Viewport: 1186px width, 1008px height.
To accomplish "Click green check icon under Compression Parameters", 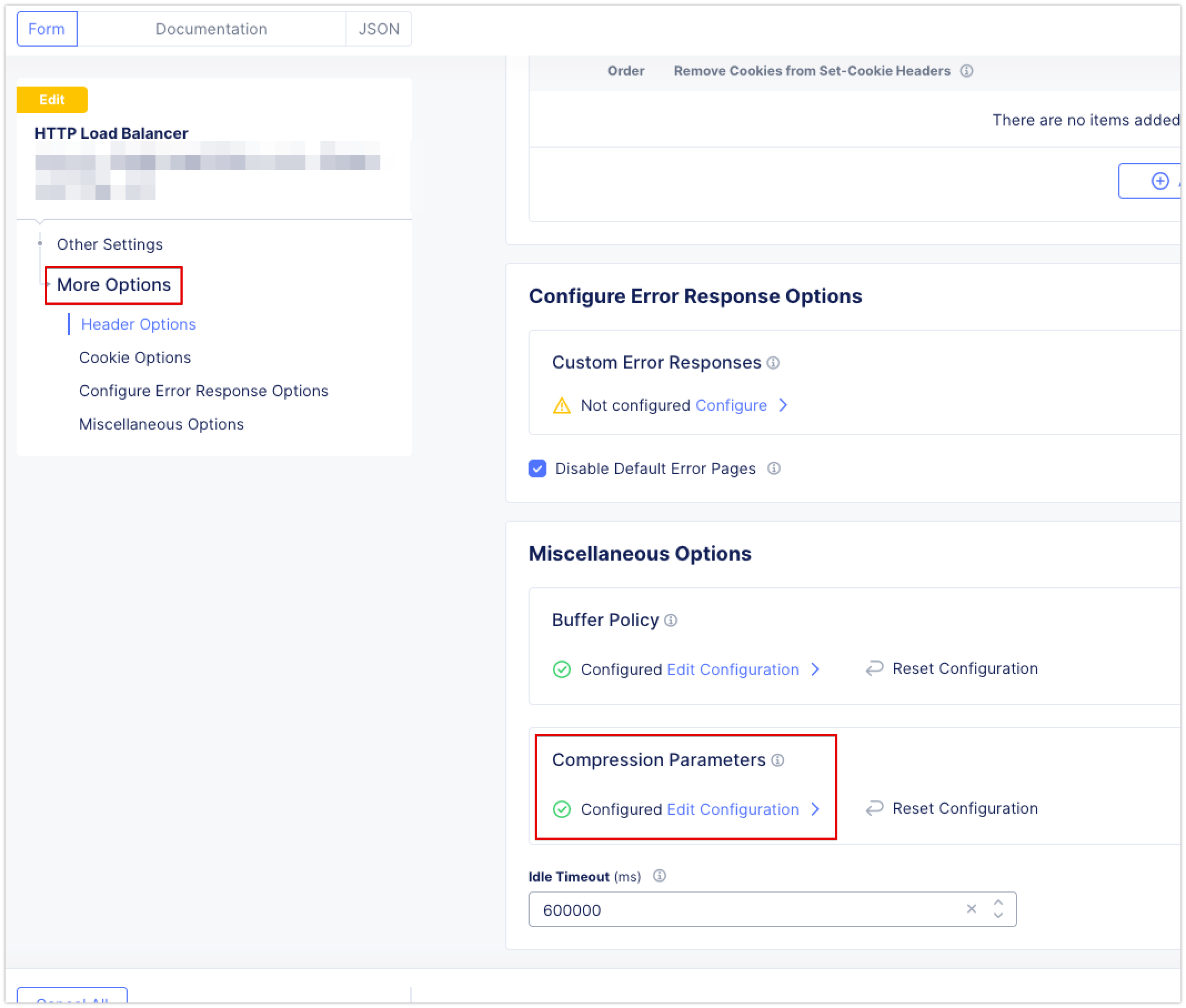I will click(x=562, y=810).
